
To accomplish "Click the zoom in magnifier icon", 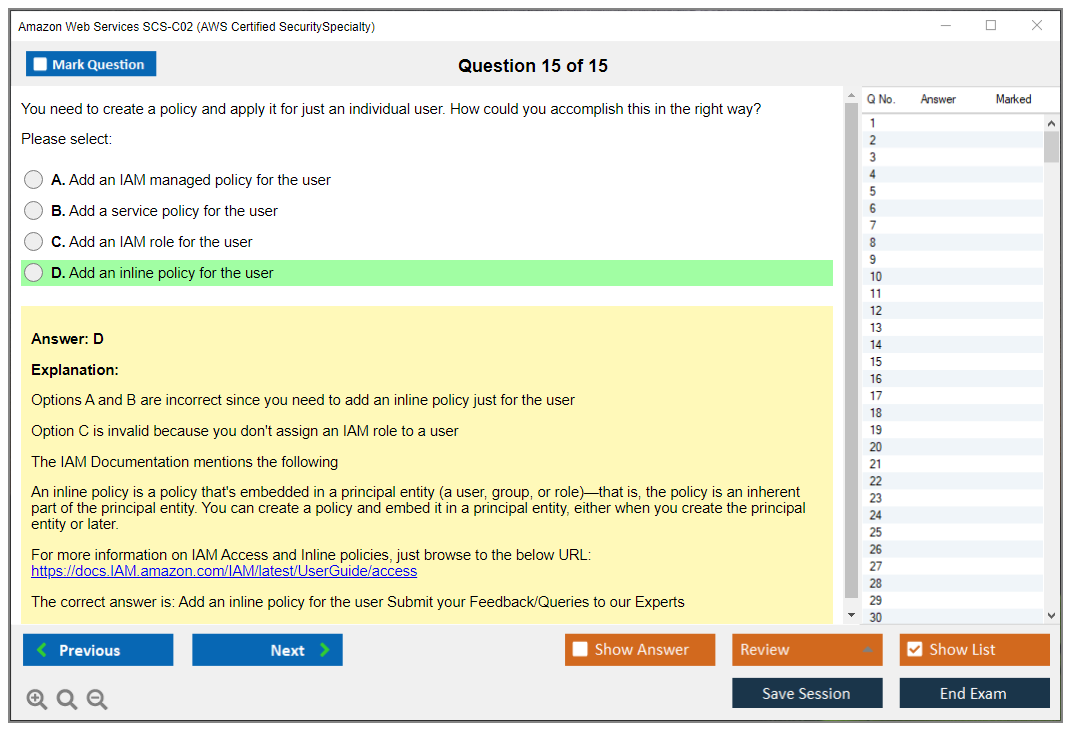I will click(x=37, y=700).
